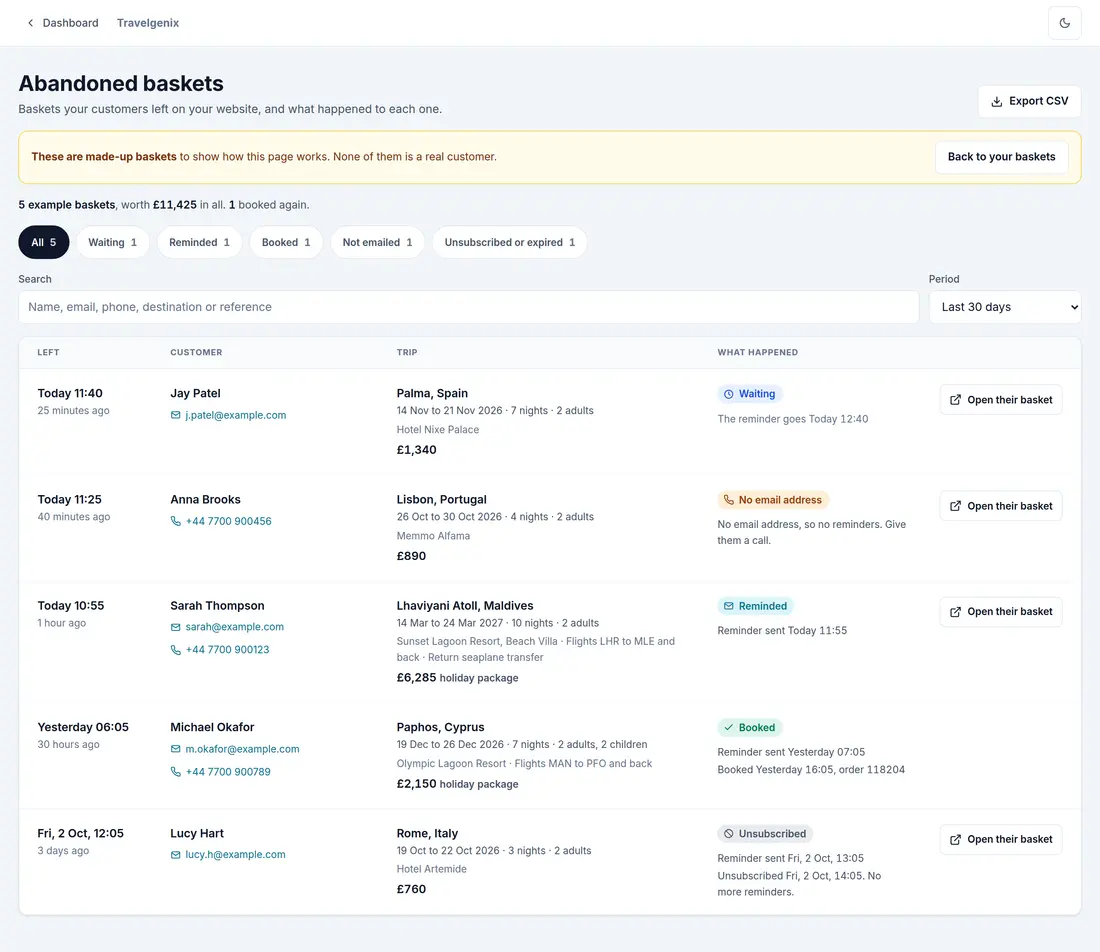This screenshot has width=1100, height=952.
Task: Click the Lisbon, Portugal trip title
Action: 441,500
